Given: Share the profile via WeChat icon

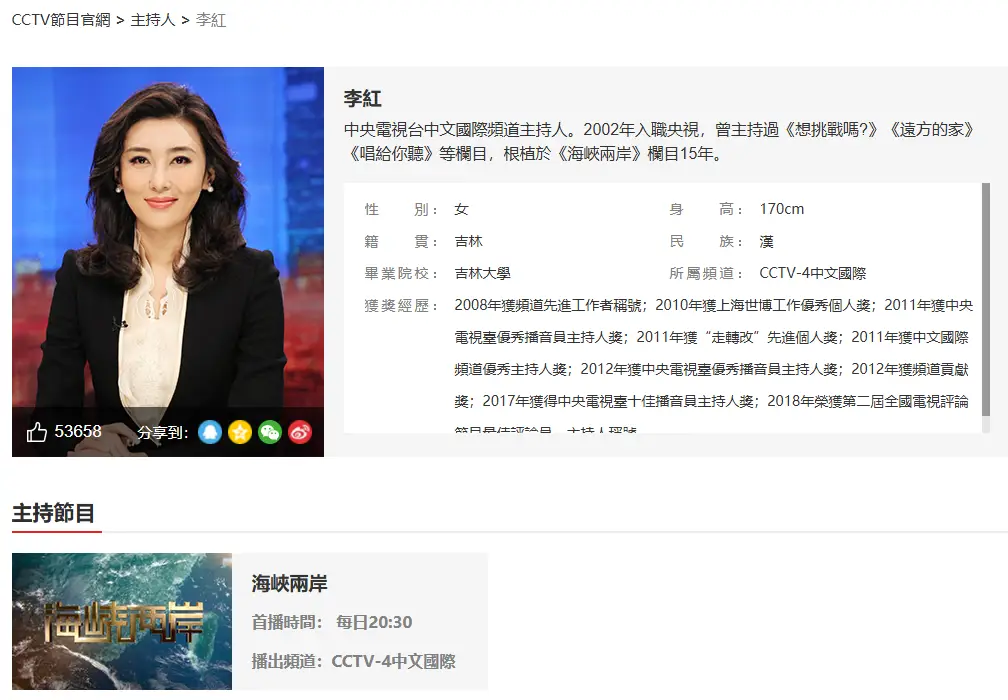Looking at the screenshot, I should (270, 432).
